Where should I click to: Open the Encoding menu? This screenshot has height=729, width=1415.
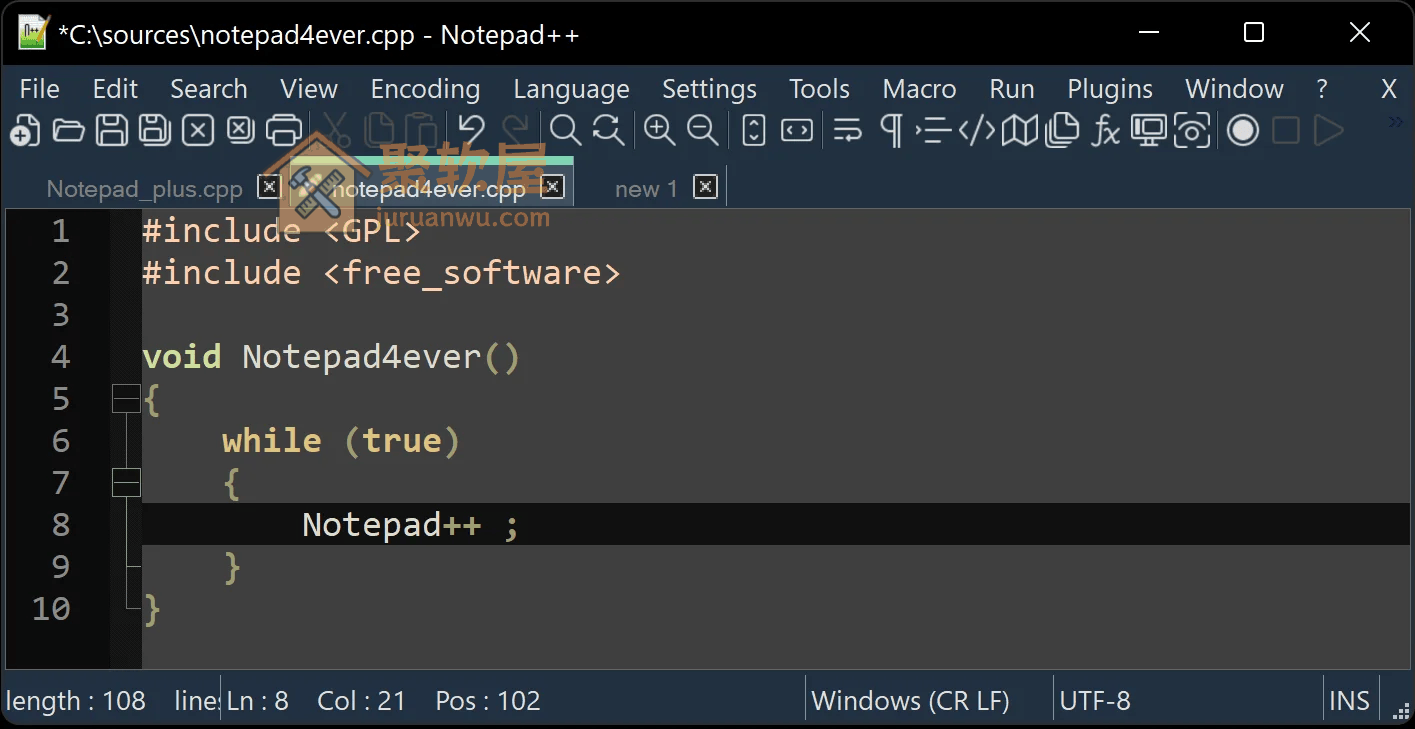coord(424,89)
